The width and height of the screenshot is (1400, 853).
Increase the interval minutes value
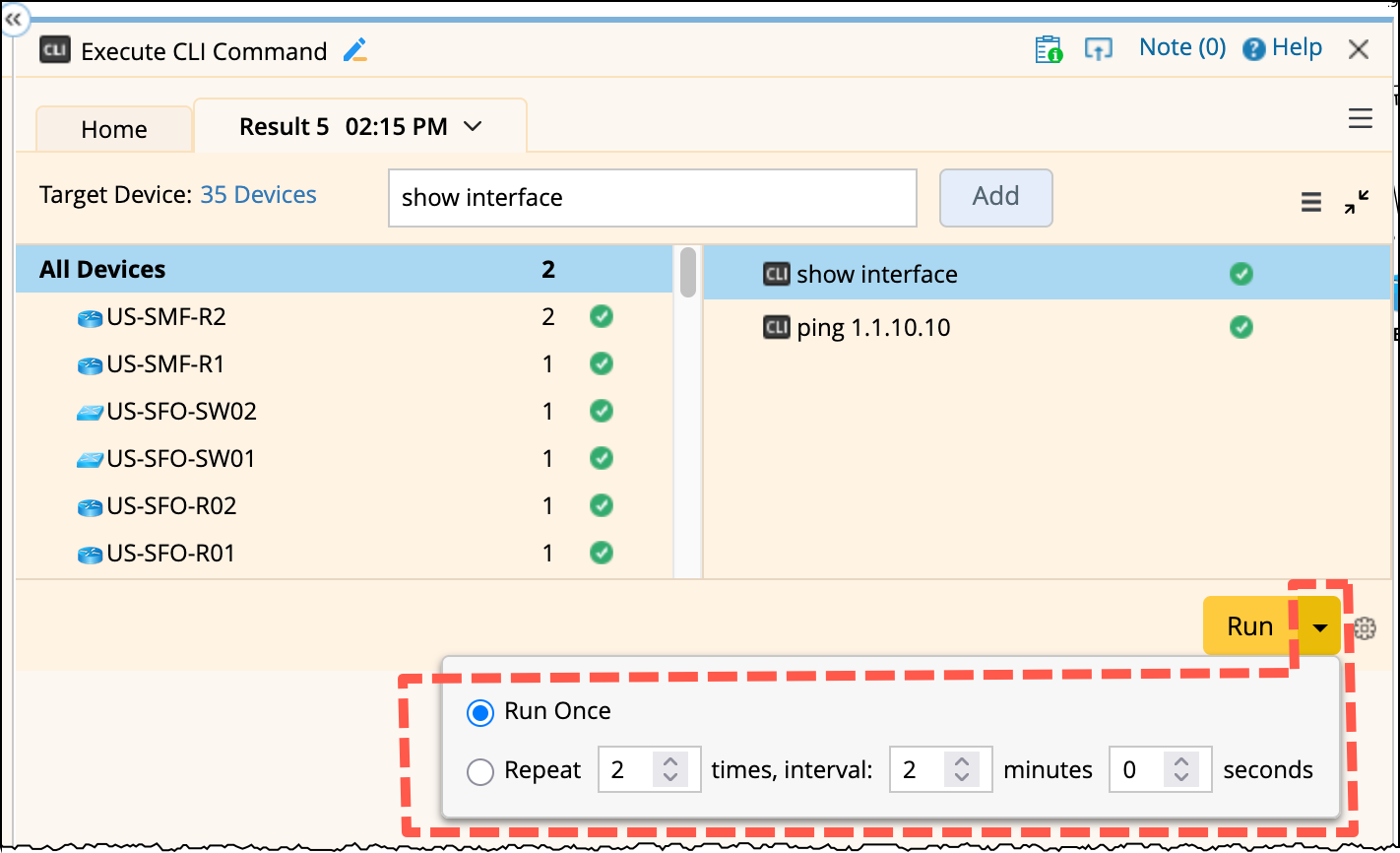[961, 761]
